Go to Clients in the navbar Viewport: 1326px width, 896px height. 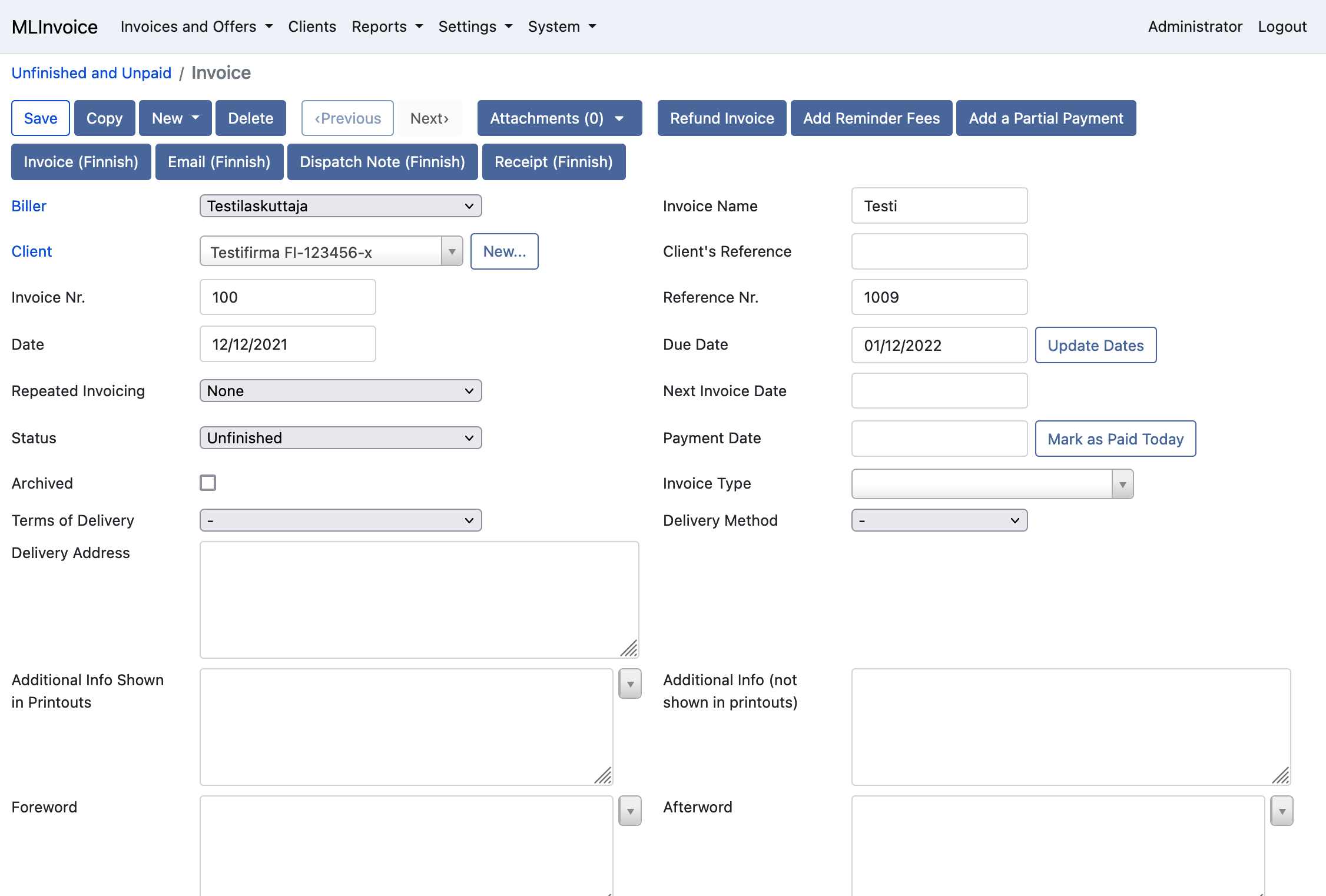click(x=312, y=26)
